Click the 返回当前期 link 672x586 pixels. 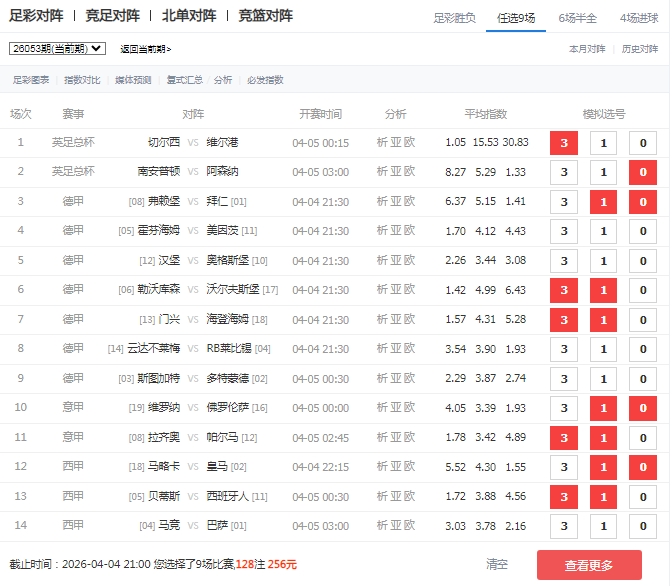[145, 49]
